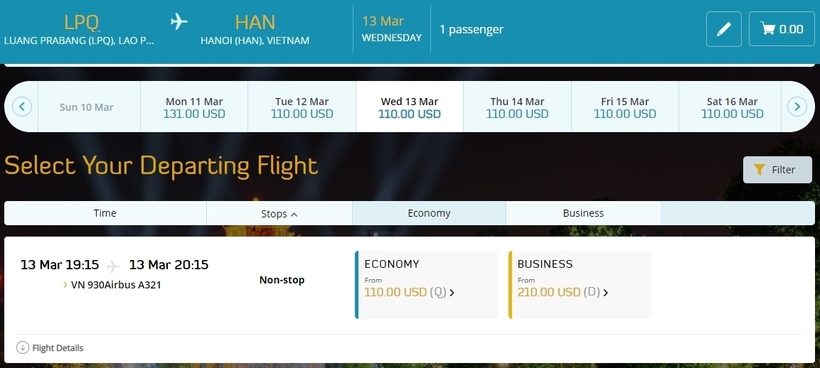Show previous dates with left arrow
Viewport: 820px width, 368px height.
(x=21, y=107)
